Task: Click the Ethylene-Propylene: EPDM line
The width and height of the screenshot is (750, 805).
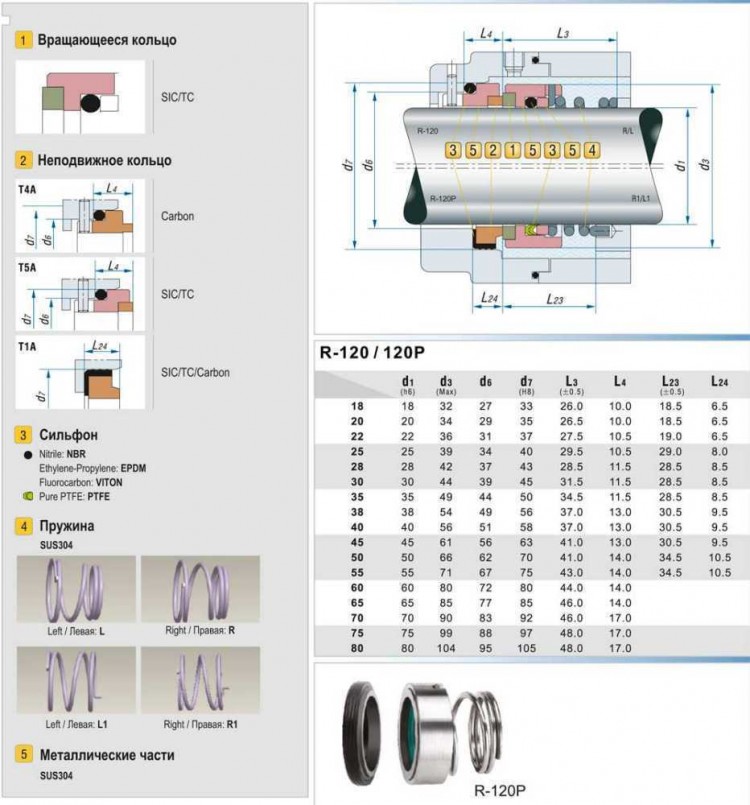Action: (92, 468)
